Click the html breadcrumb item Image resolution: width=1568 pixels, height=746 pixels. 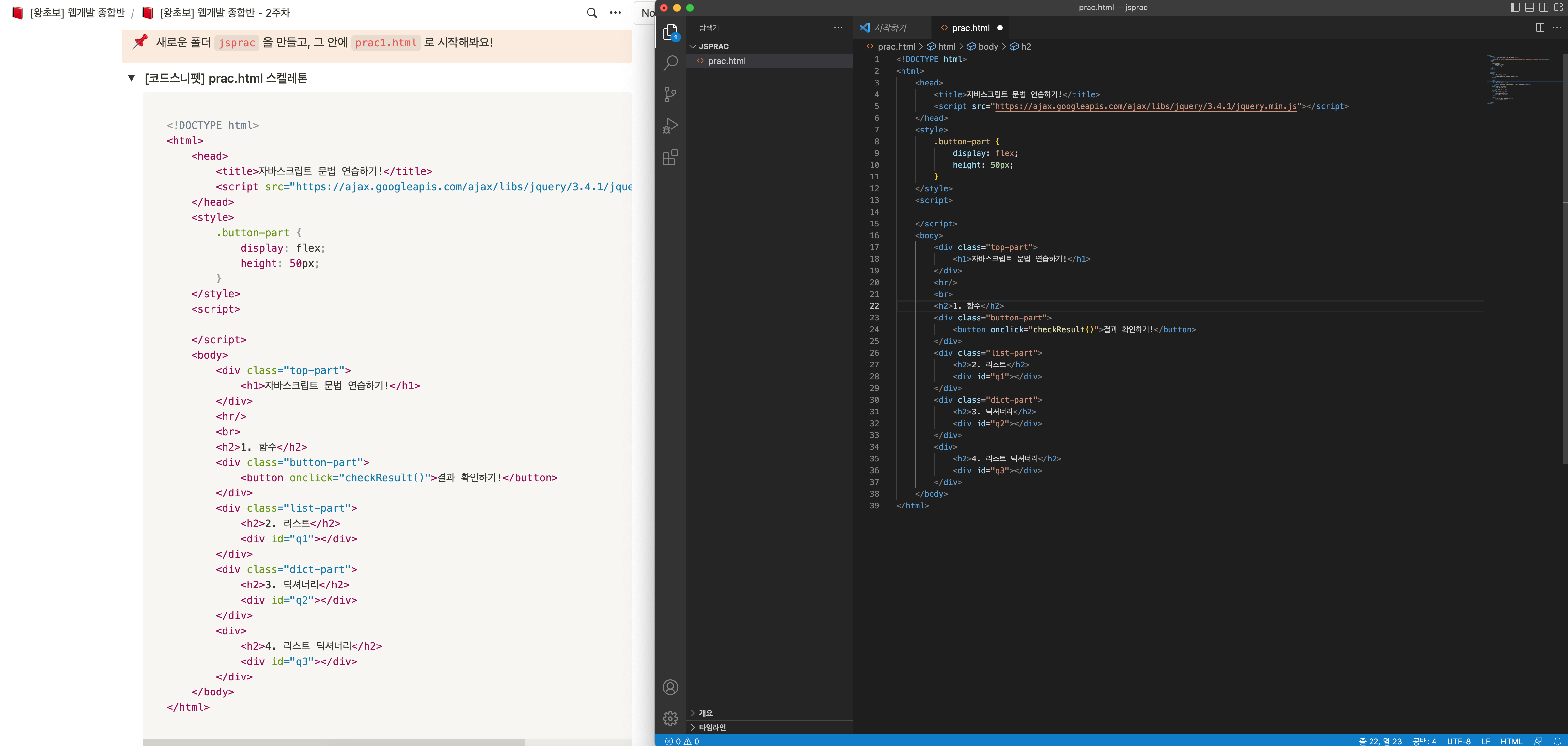pyautogui.click(x=941, y=46)
